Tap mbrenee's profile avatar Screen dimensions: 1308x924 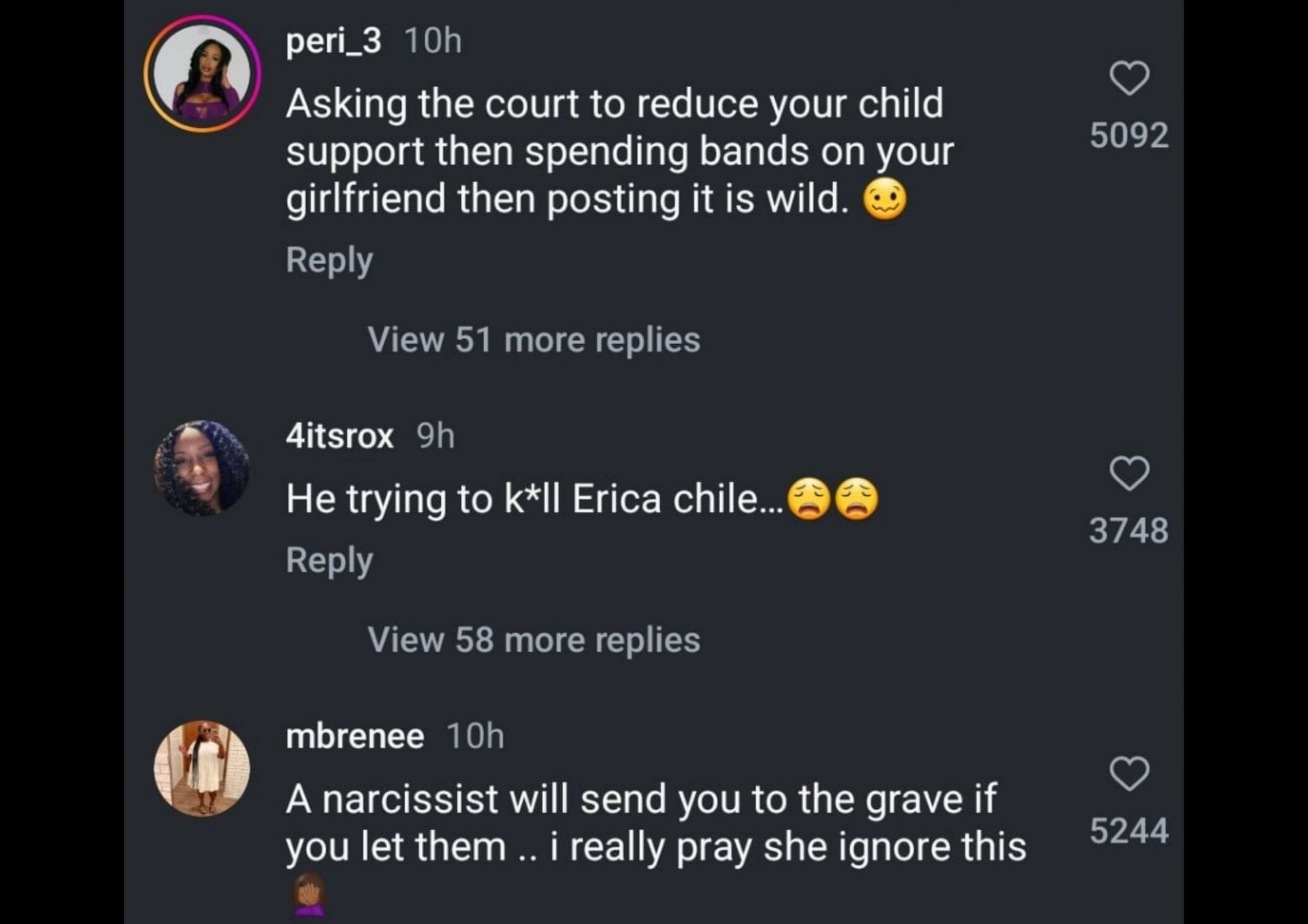point(202,768)
